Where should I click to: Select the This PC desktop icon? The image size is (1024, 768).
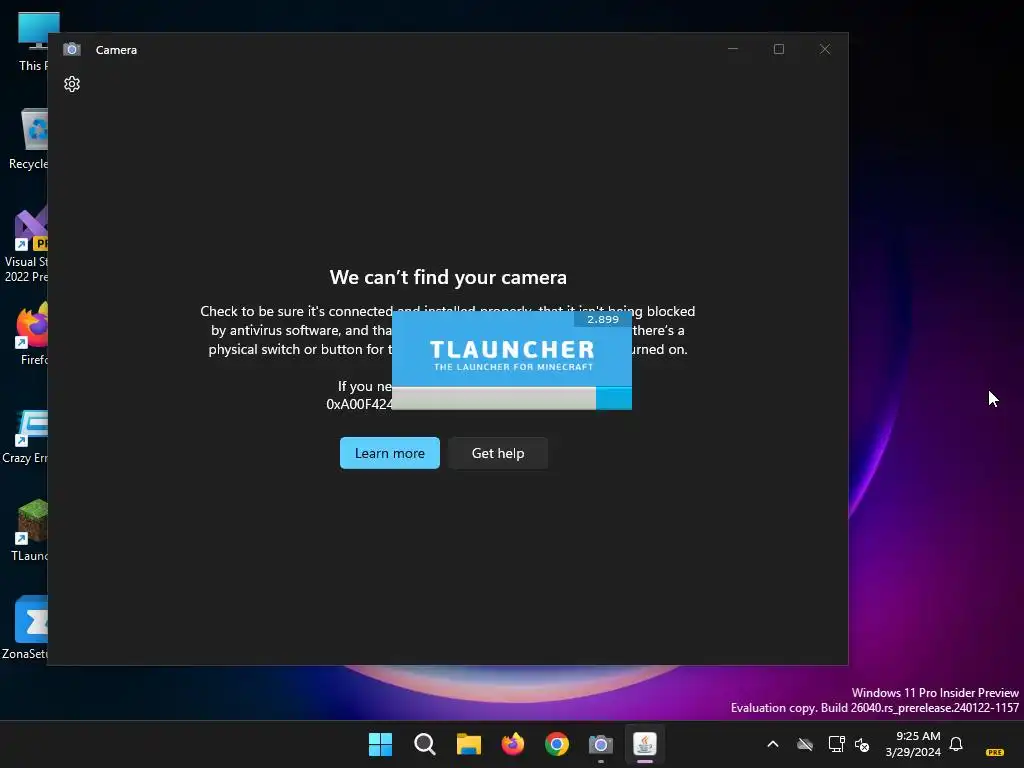[31, 41]
